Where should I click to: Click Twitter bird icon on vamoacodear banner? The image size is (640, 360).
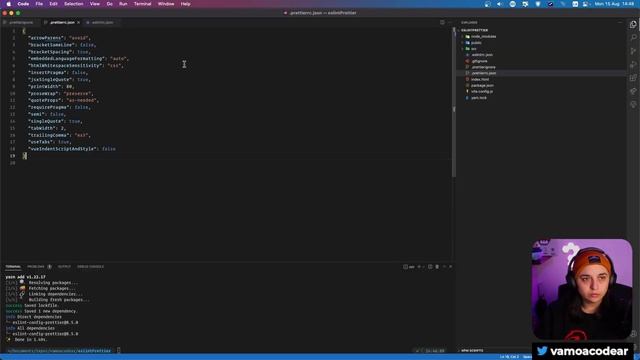[542, 351]
